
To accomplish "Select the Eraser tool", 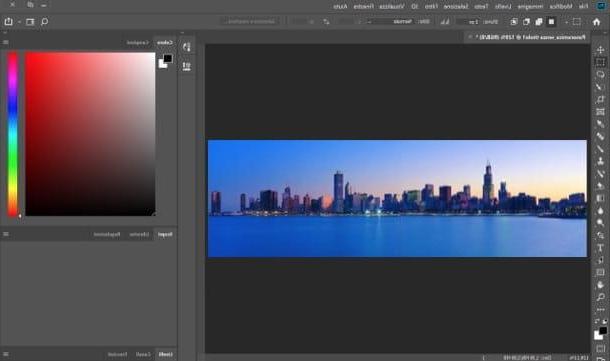I will 600,186.
